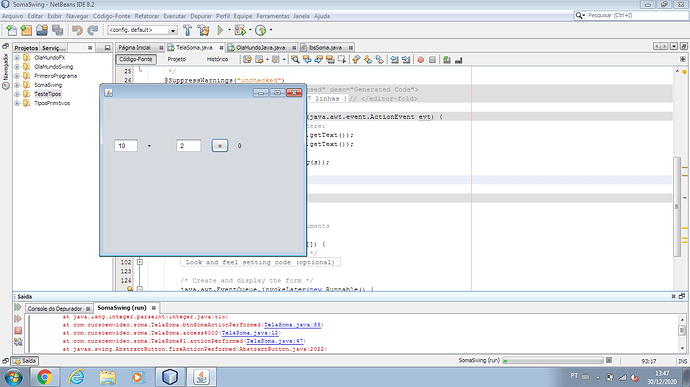Click the Windows Start button
This screenshot has width=690, height=387.
(x=14, y=377)
